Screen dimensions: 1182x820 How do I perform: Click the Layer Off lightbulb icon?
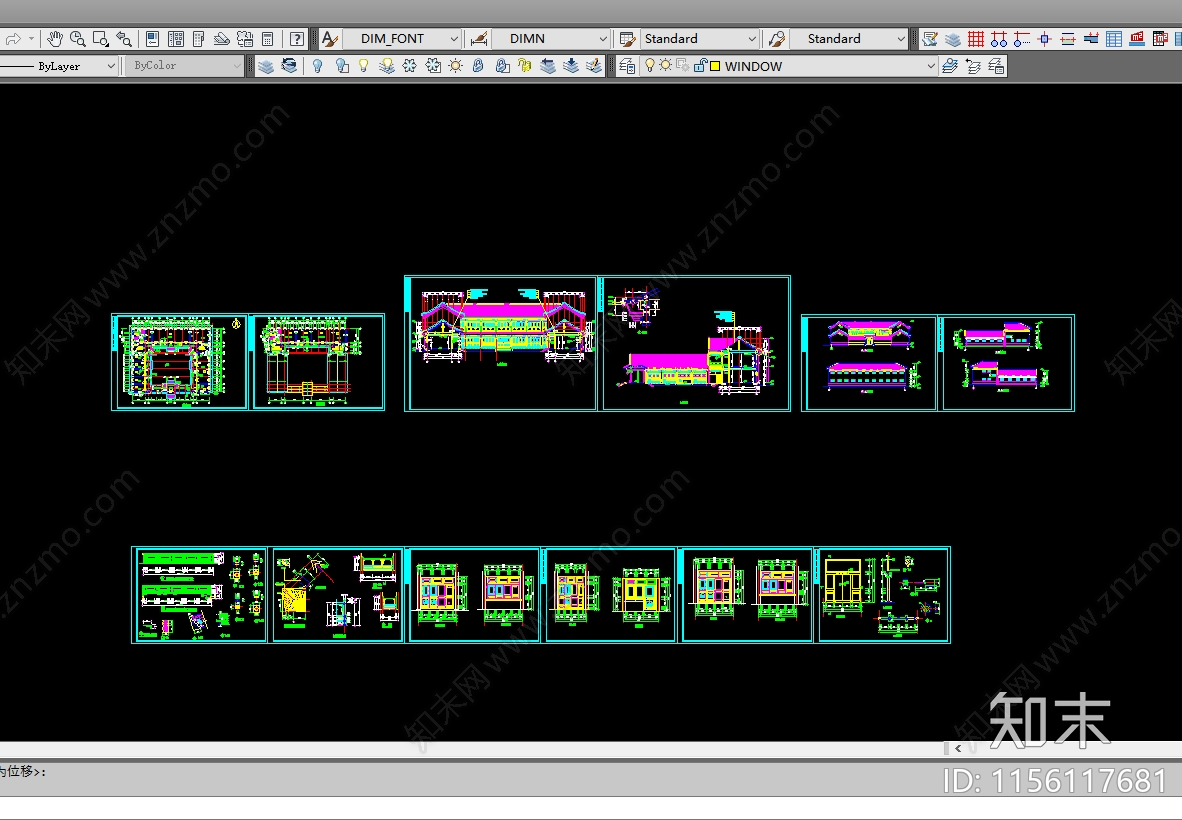click(317, 66)
